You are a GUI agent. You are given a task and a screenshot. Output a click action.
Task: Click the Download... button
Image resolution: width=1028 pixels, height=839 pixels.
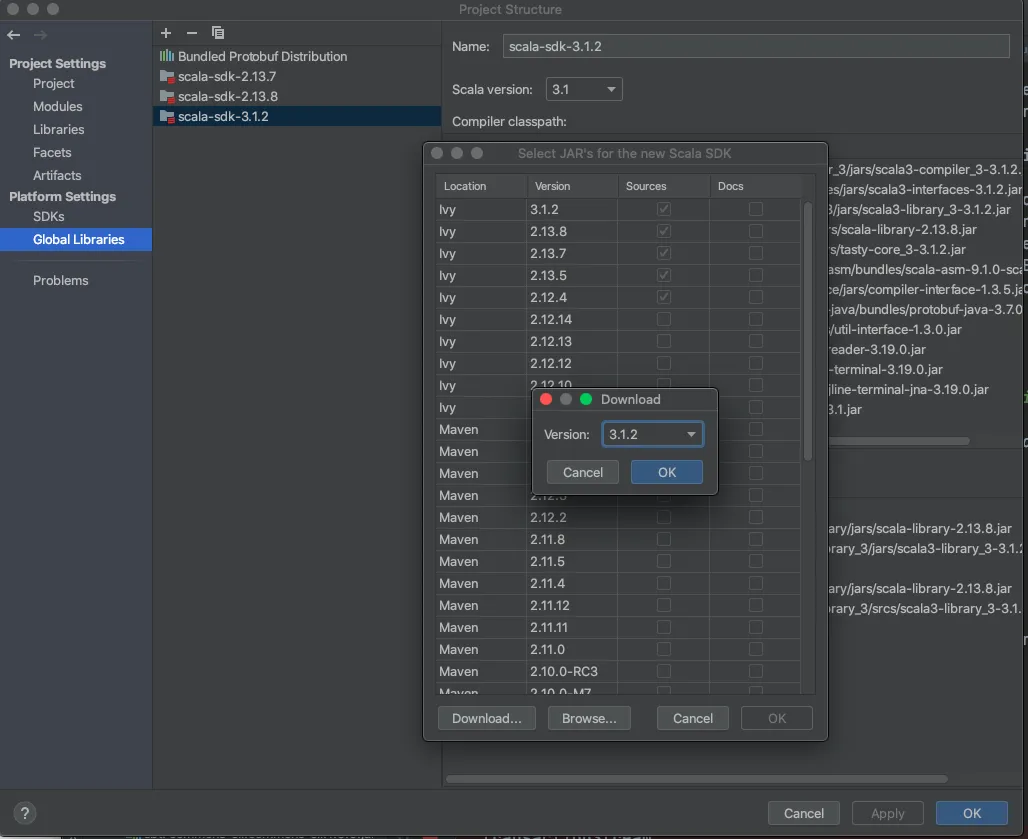[x=486, y=718]
